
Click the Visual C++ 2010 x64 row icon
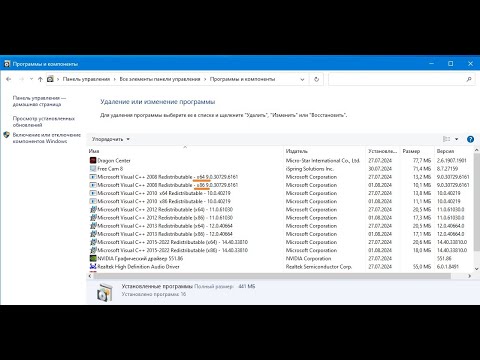tap(93, 193)
